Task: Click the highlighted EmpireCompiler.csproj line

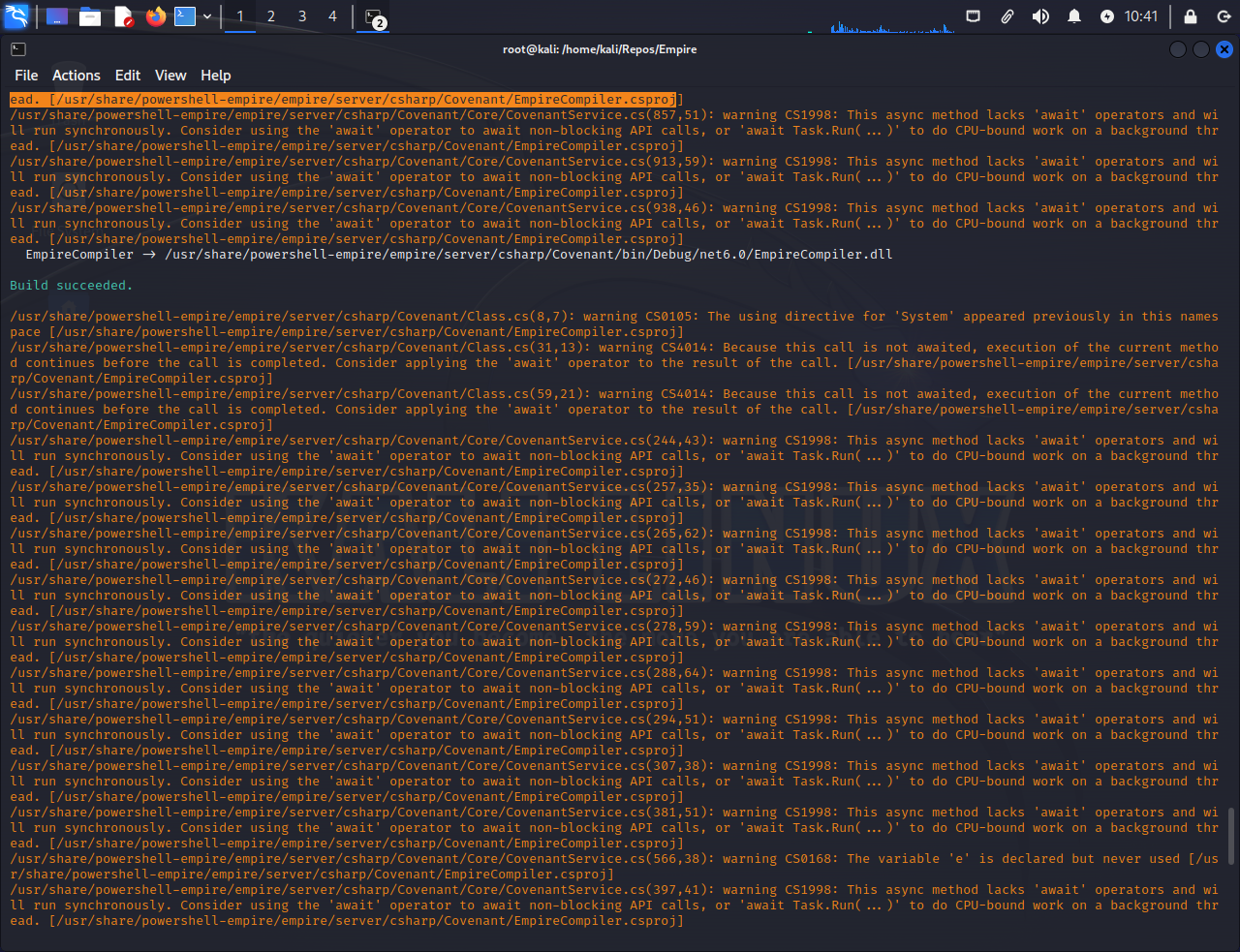Action: click(x=343, y=100)
